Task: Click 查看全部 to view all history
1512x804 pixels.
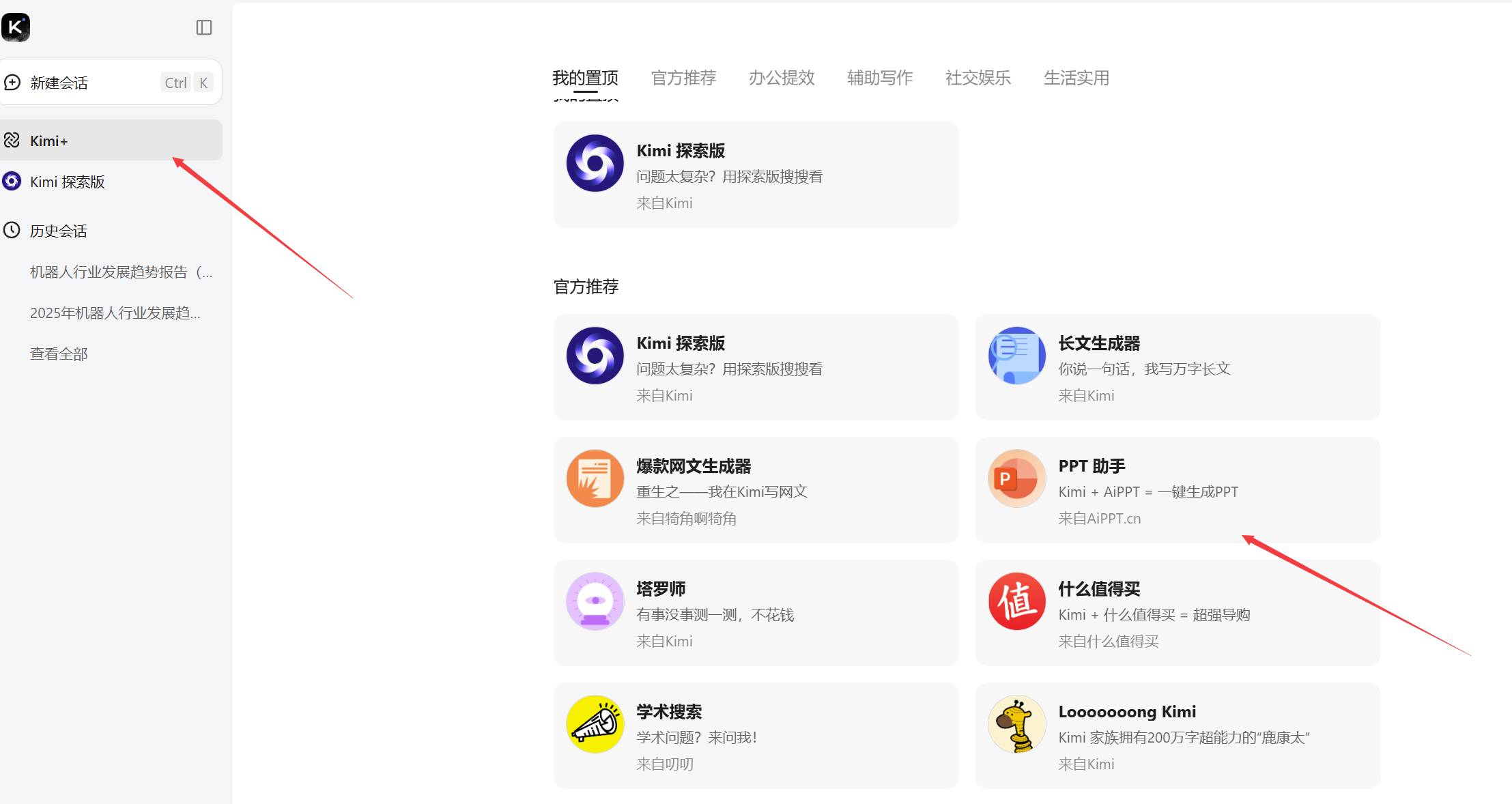Action: (59, 354)
